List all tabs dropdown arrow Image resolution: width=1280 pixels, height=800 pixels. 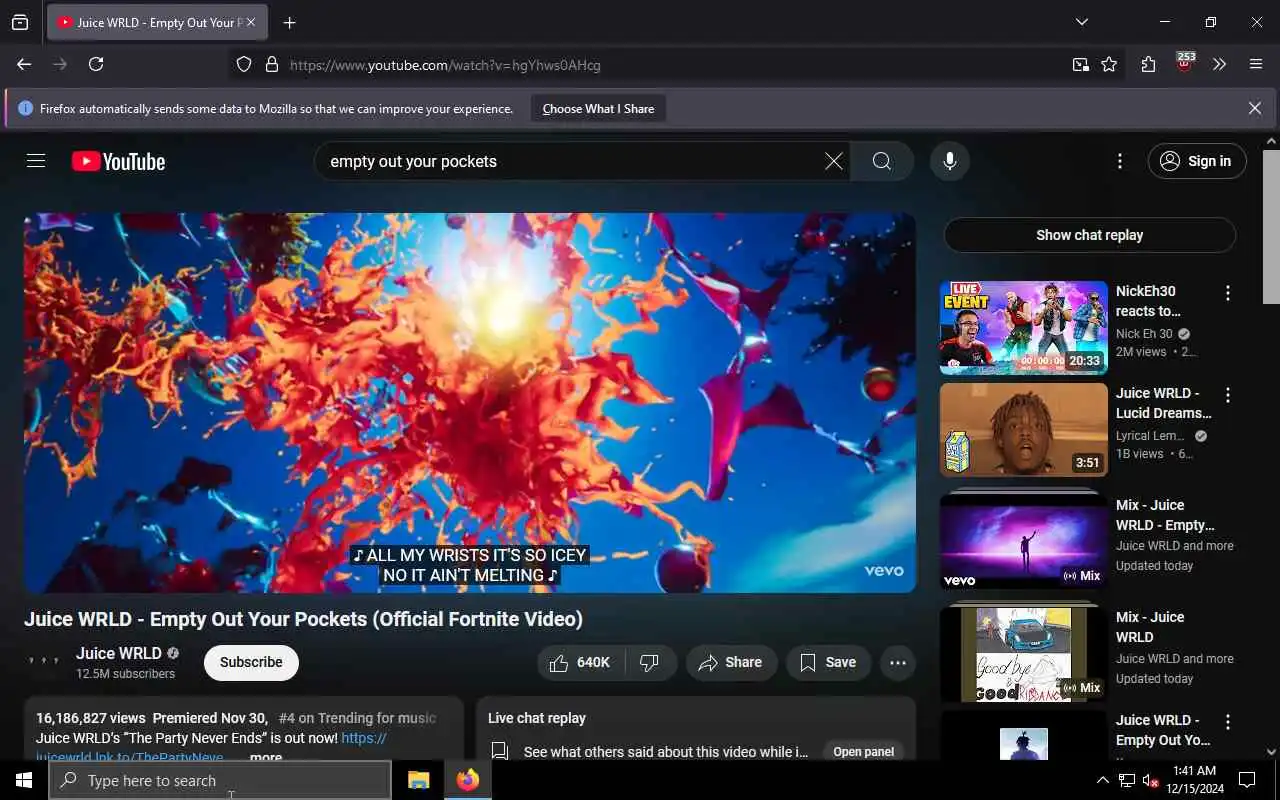[x=1081, y=22]
